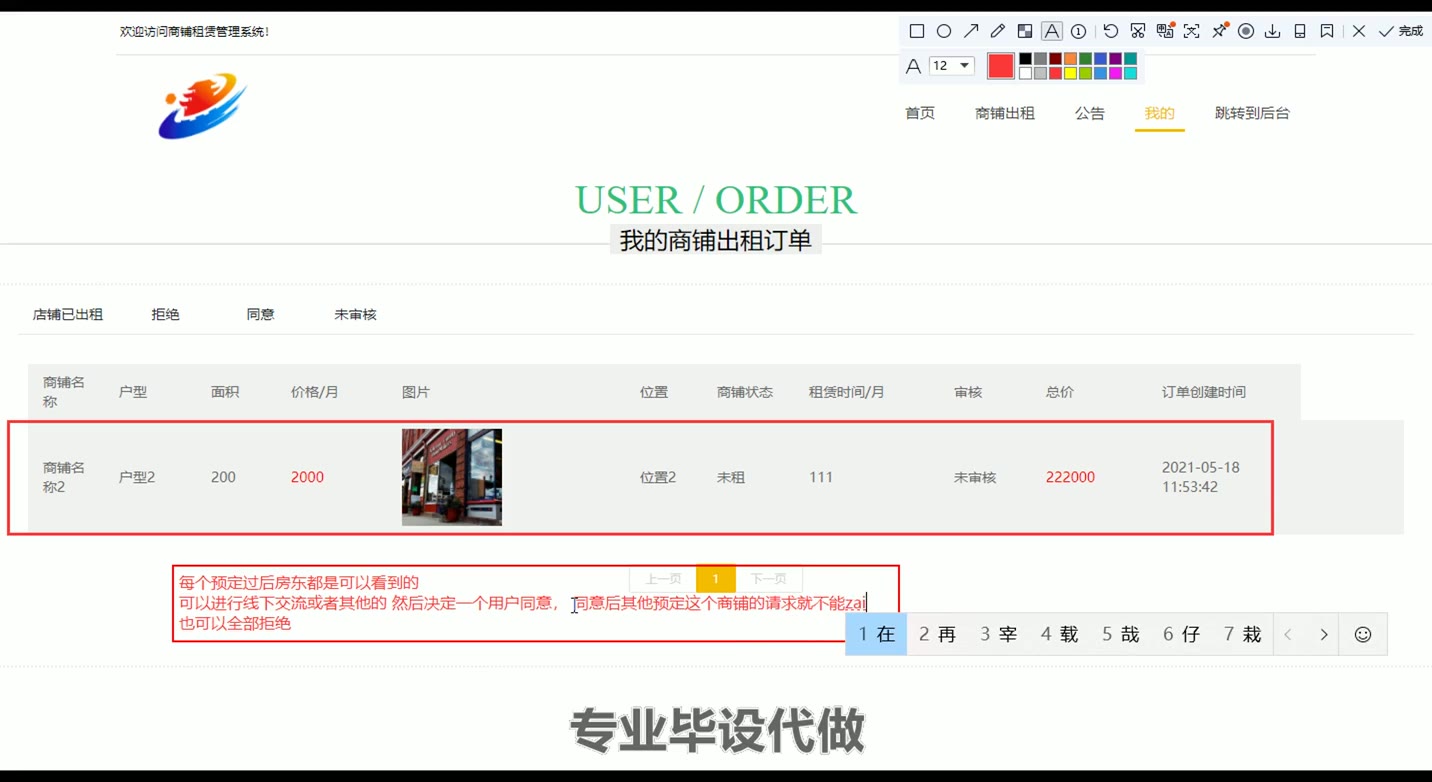Viewport: 1432px width, 782px height.
Task: Filter orders by 未审核
Action: [355, 314]
